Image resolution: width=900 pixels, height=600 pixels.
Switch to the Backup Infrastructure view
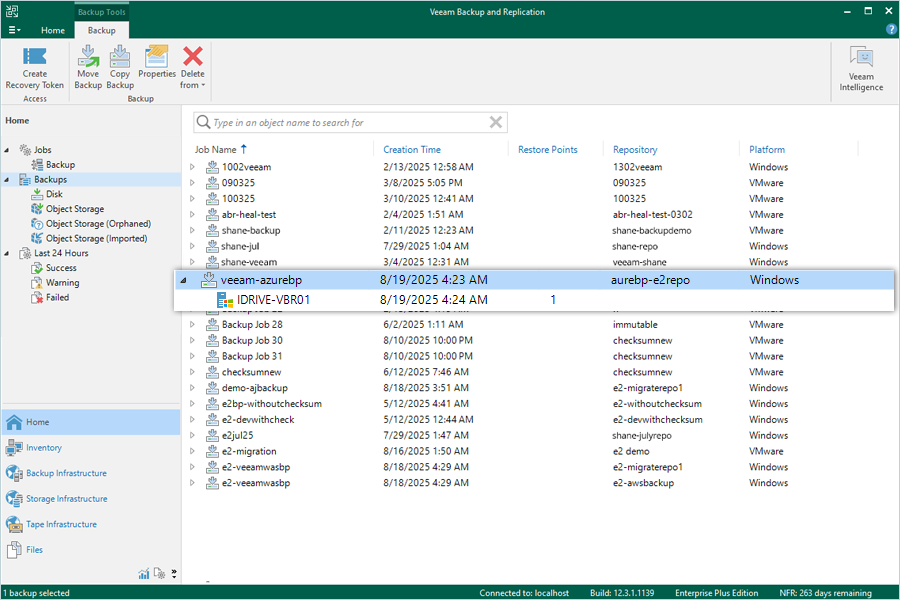click(91, 473)
